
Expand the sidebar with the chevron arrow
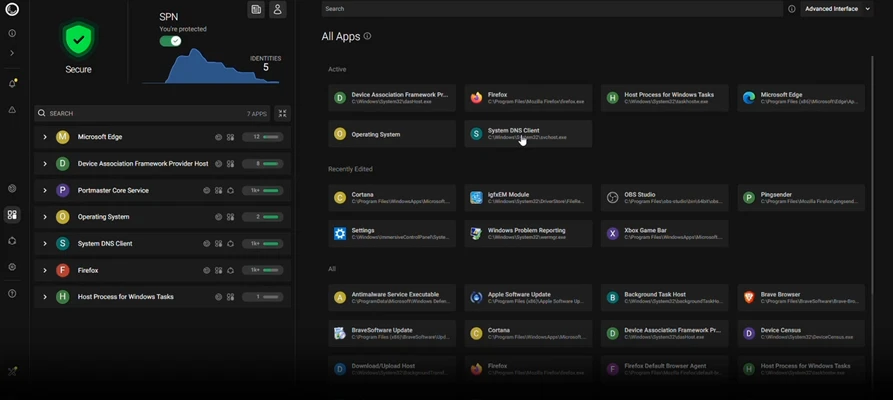[x=12, y=53]
